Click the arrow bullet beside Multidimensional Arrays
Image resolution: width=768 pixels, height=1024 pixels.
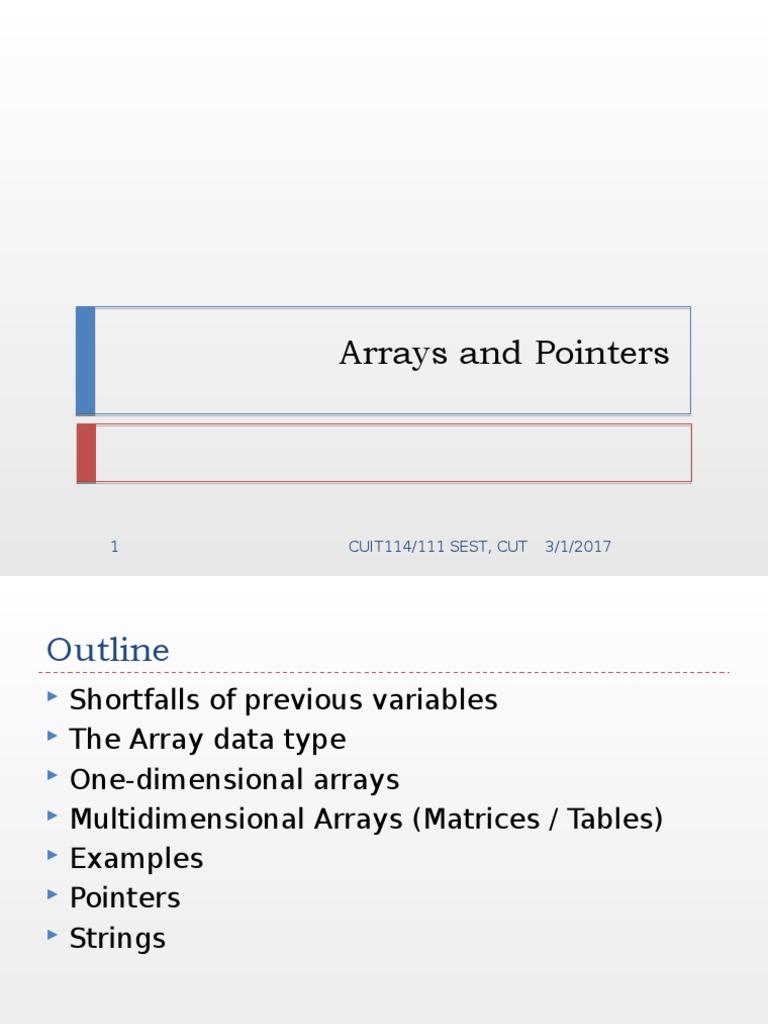click(51, 816)
